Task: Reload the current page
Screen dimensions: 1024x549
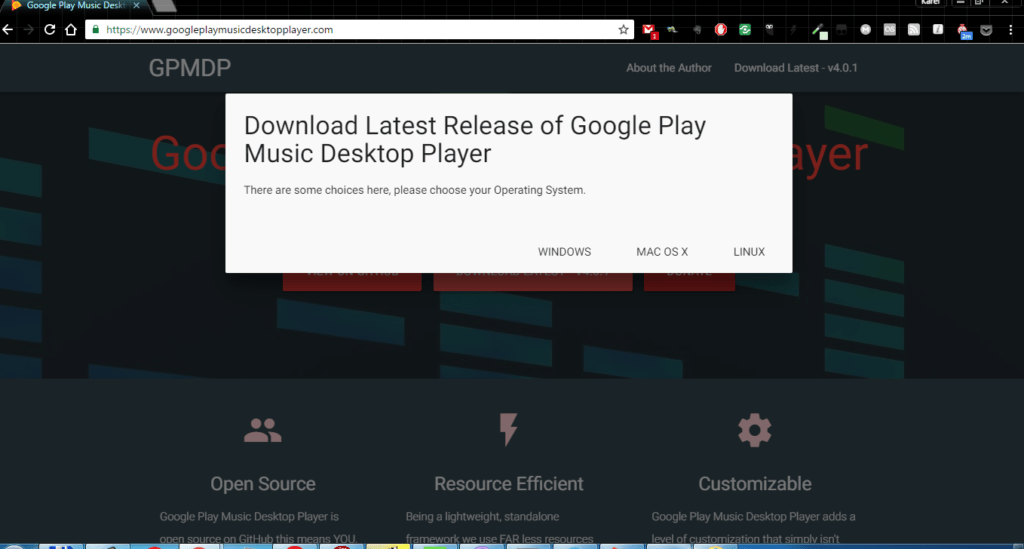Action: [50, 29]
